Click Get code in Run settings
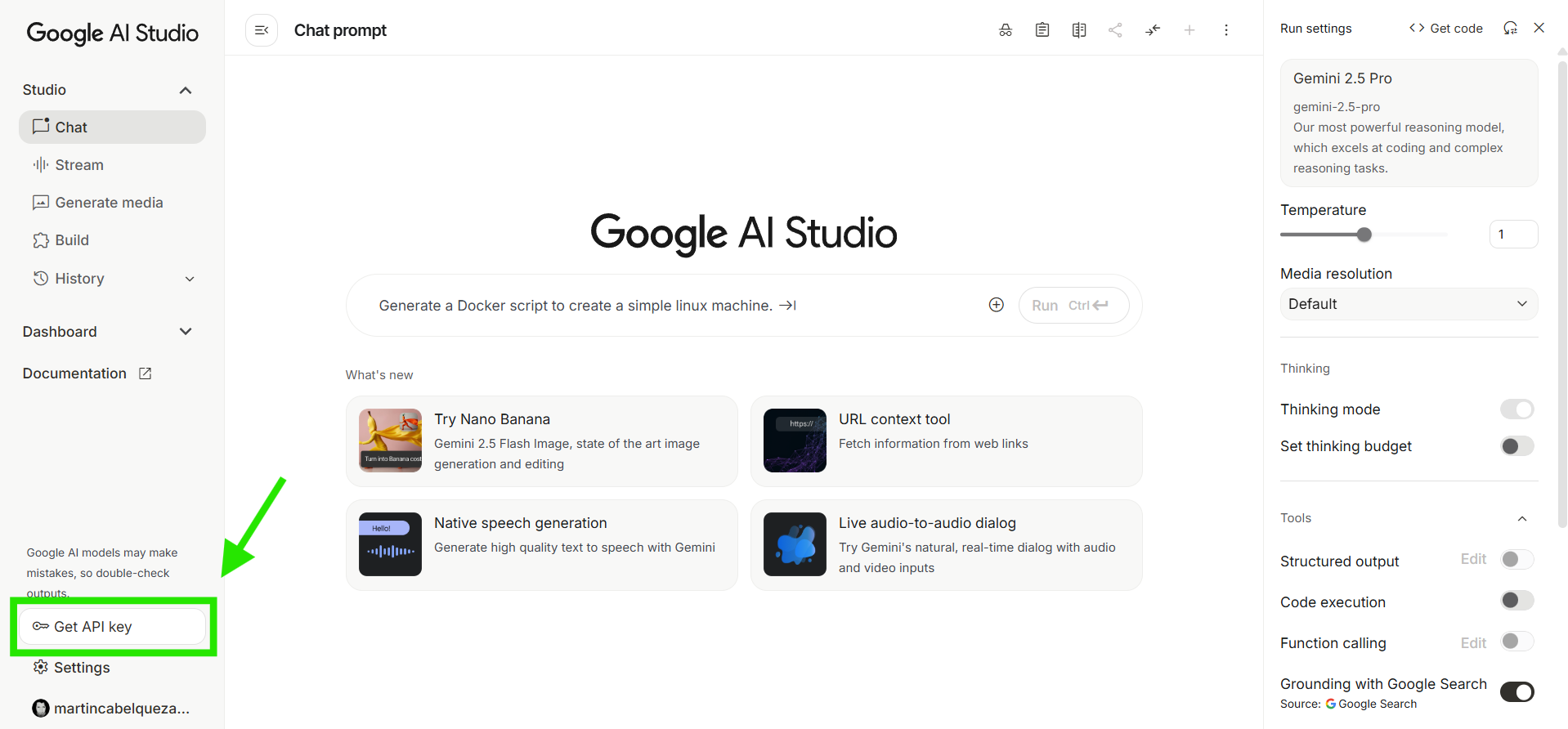 pyautogui.click(x=1445, y=28)
